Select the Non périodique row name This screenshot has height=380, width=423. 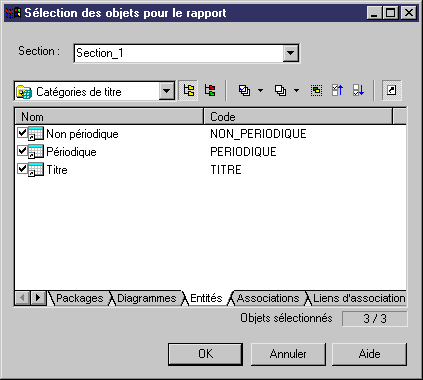82,134
